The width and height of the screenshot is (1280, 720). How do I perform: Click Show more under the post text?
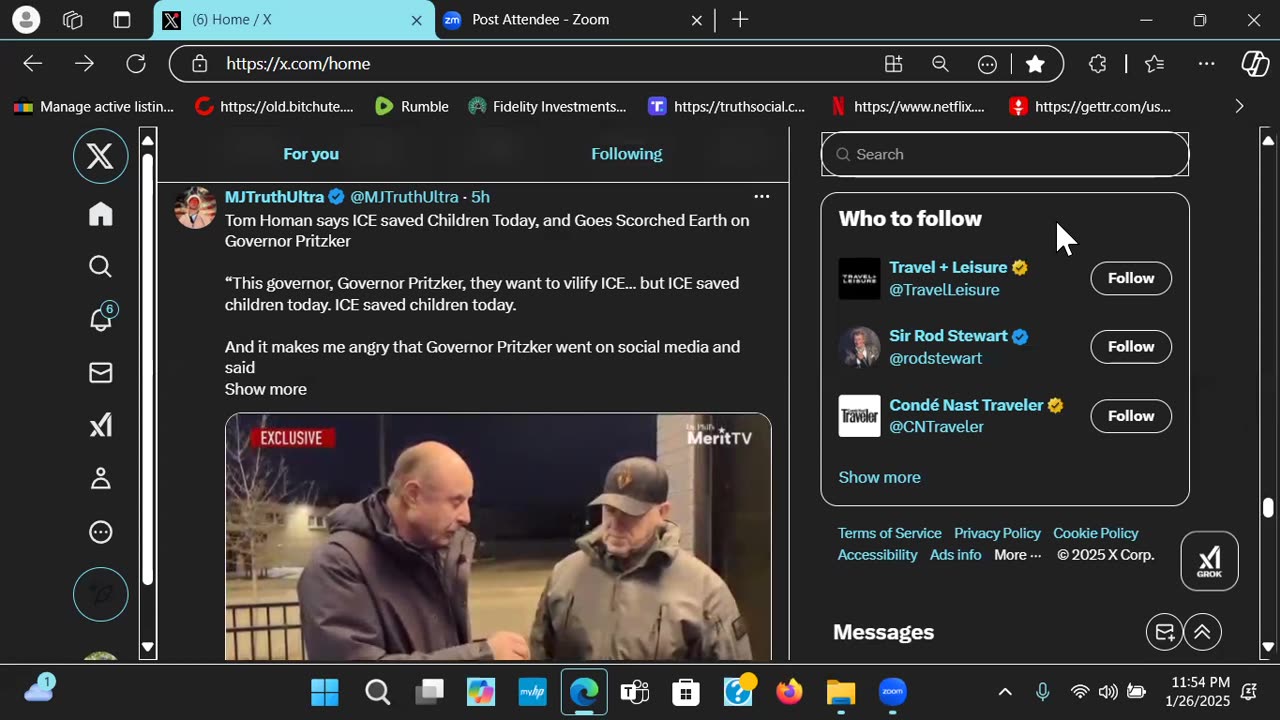pyautogui.click(x=265, y=389)
